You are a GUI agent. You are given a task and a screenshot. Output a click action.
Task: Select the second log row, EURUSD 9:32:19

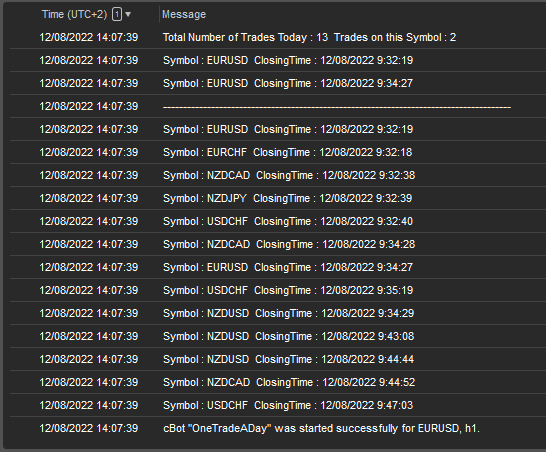click(278, 60)
